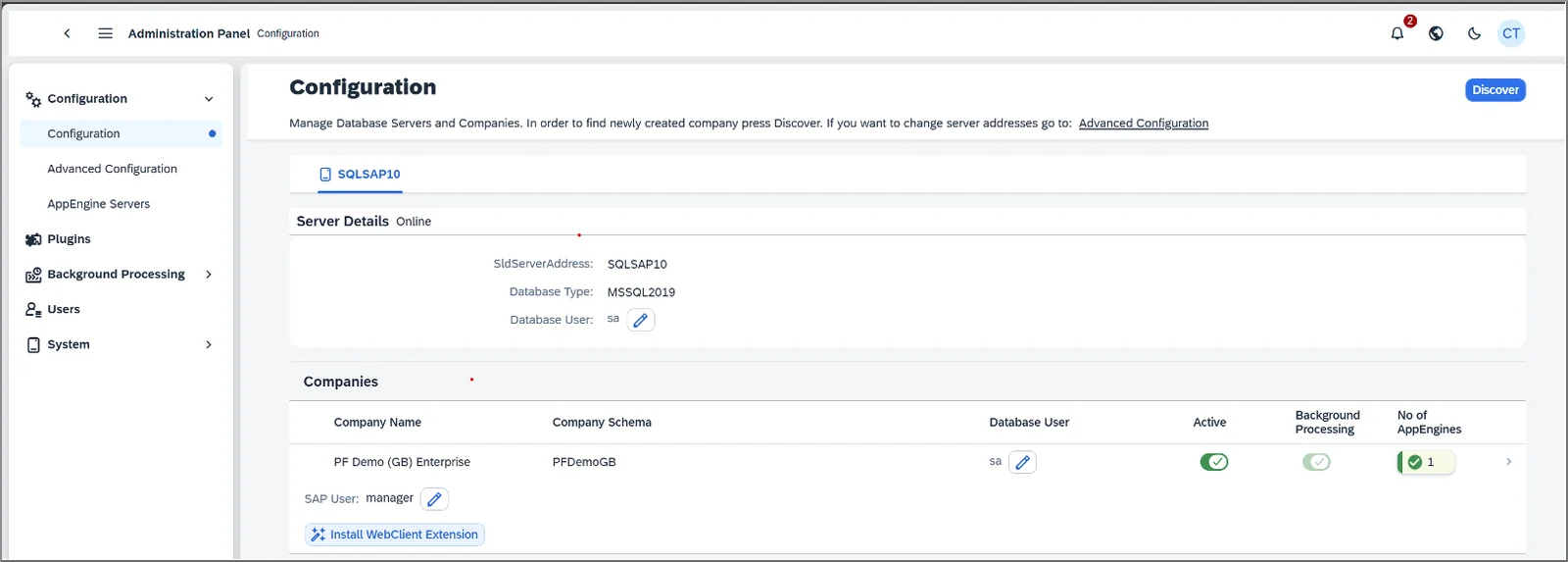Open notifications bell with badge
The height and width of the screenshot is (562, 1568).
[1398, 32]
